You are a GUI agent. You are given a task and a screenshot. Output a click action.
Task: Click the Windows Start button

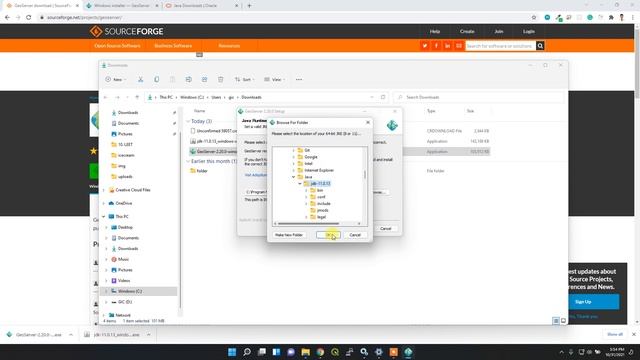[232, 352]
